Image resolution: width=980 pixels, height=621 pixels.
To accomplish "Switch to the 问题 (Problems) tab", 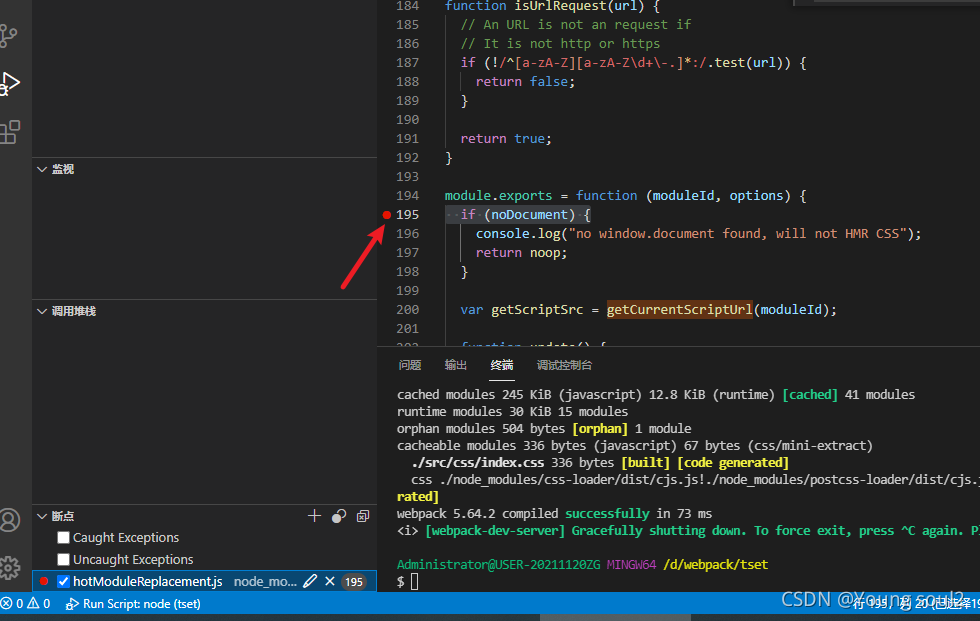I will tap(410, 365).
